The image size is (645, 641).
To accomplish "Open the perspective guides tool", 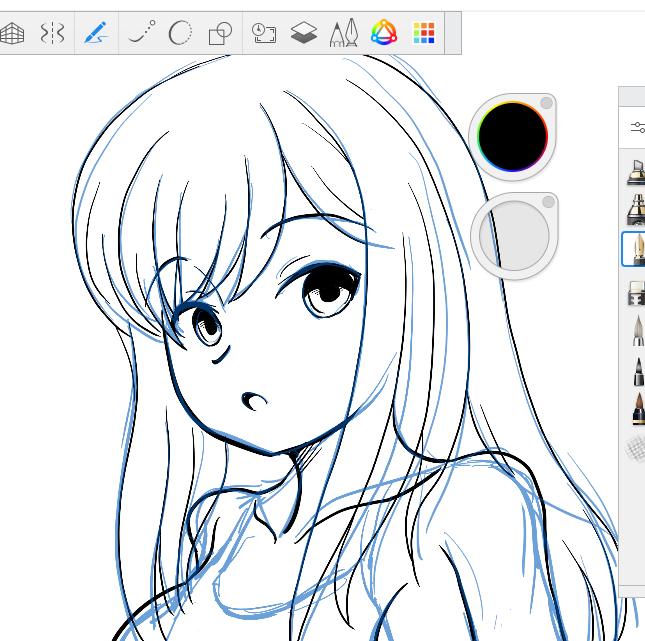I will [x=12, y=33].
